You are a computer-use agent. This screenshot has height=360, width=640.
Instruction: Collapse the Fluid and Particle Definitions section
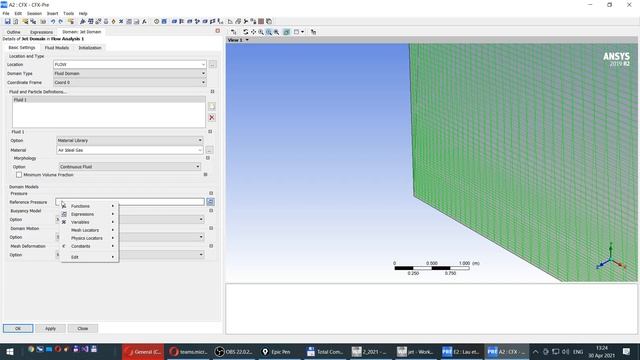212,92
